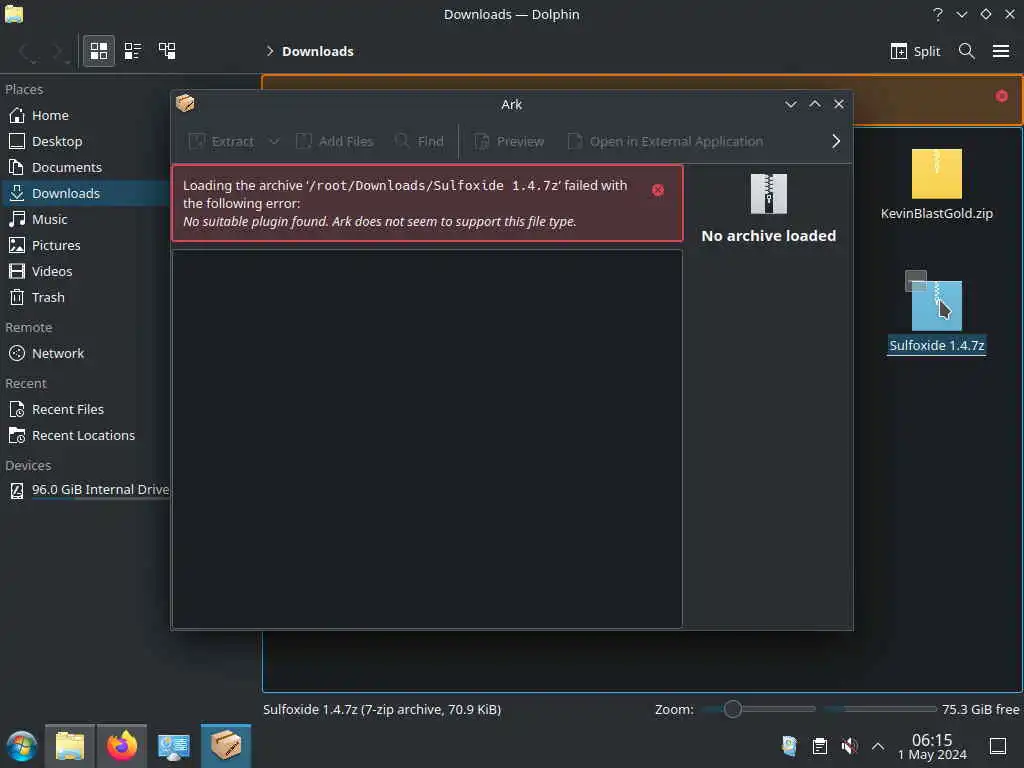Select Downloads in Places sidebar
Screen dimensions: 1024x768
[x=85, y=194]
